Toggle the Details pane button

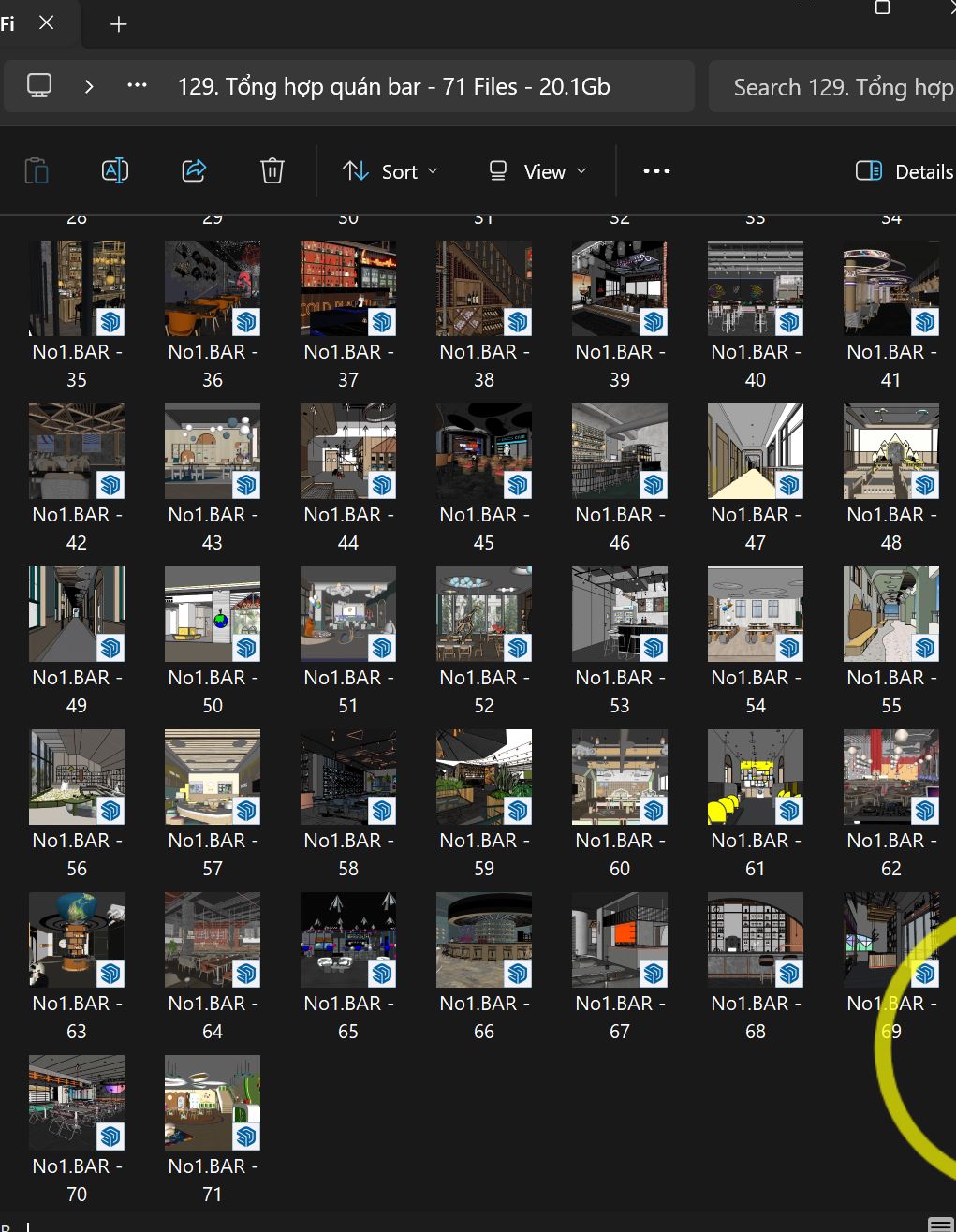905,171
